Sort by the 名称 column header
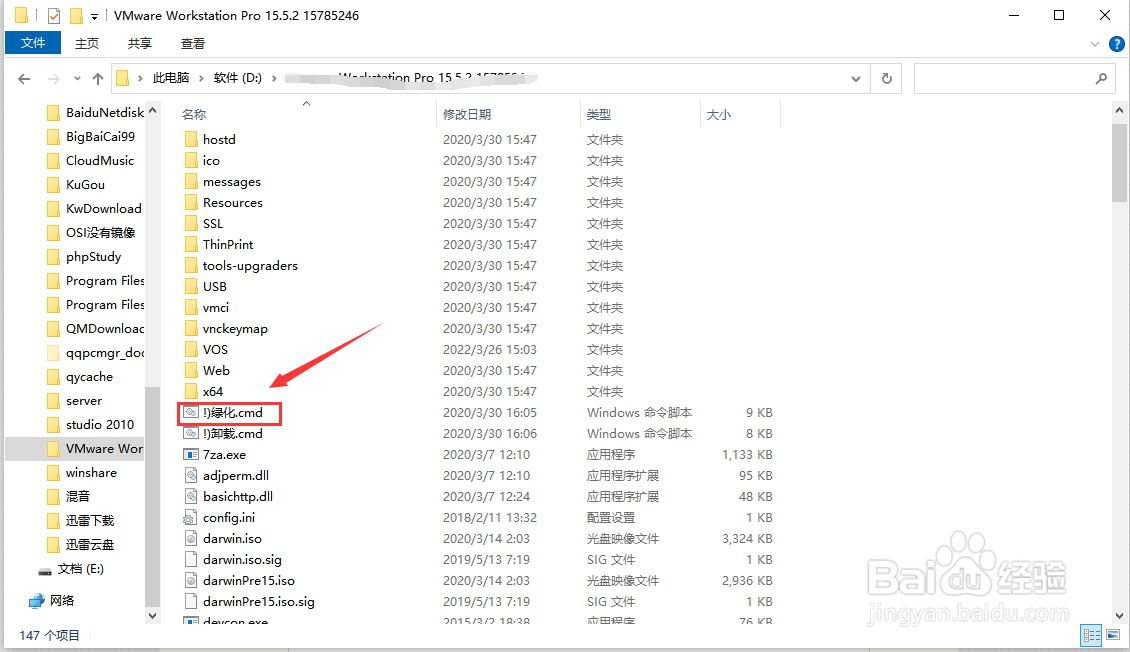1130x652 pixels. click(194, 115)
